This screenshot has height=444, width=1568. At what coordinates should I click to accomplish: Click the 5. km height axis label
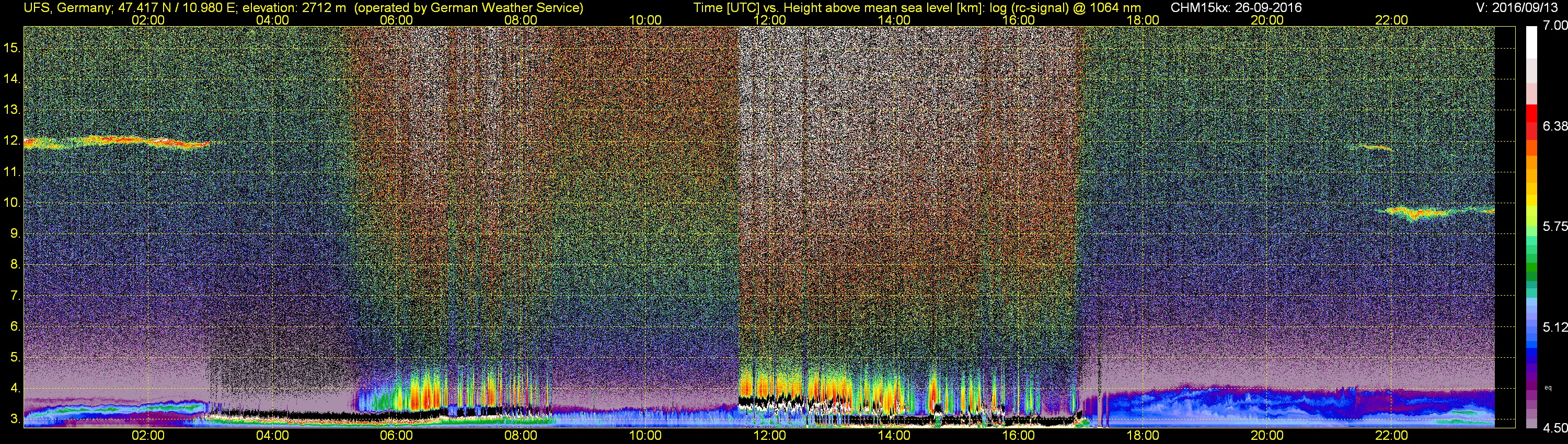coord(15,357)
